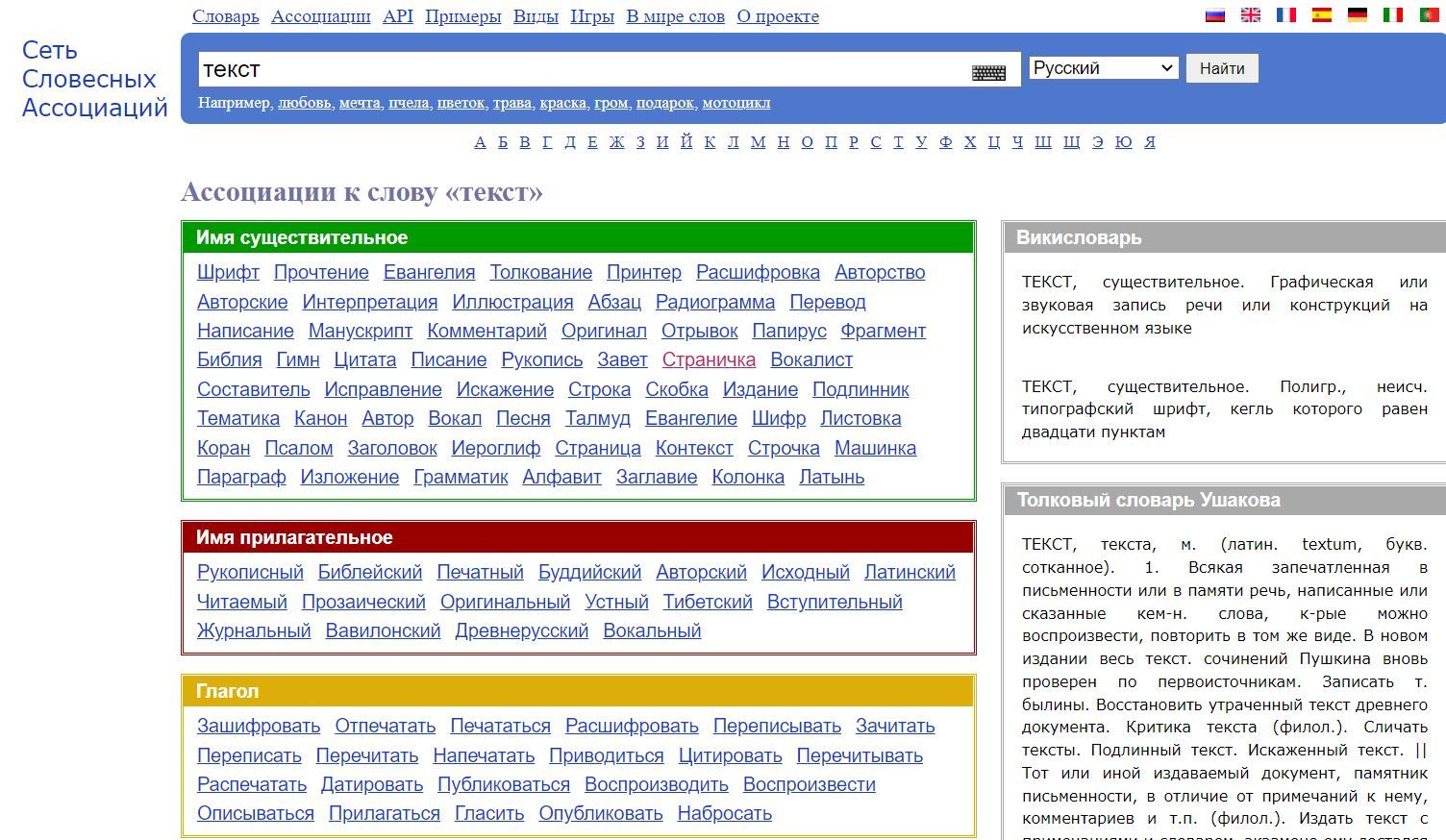Viewport: 1446px width, 840px height.
Task: Open the Игры menu item
Action: [x=592, y=16]
